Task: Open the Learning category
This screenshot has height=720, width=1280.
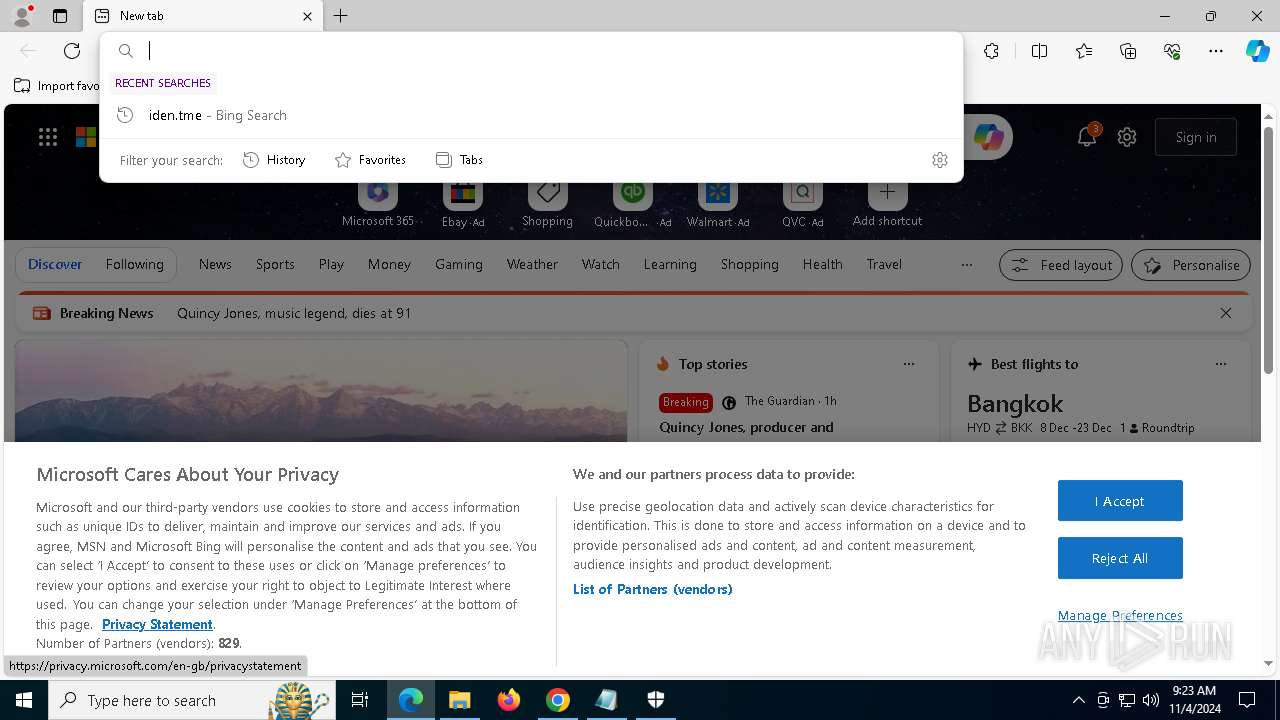Action: [x=670, y=264]
